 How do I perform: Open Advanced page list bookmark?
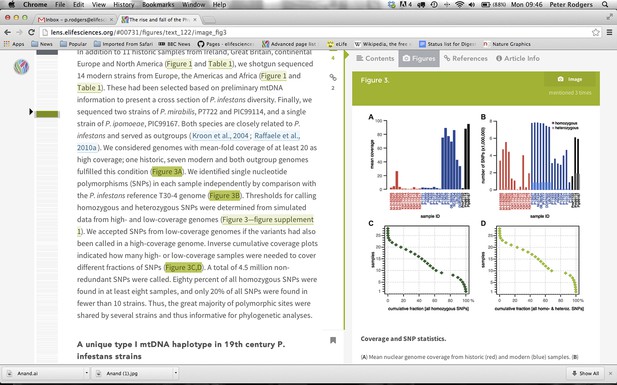289,44
